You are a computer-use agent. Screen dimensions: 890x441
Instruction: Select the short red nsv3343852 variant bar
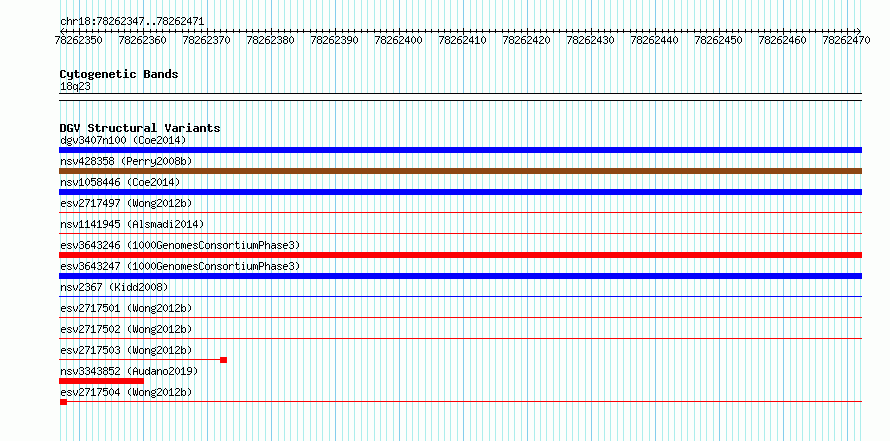[x=102, y=381]
